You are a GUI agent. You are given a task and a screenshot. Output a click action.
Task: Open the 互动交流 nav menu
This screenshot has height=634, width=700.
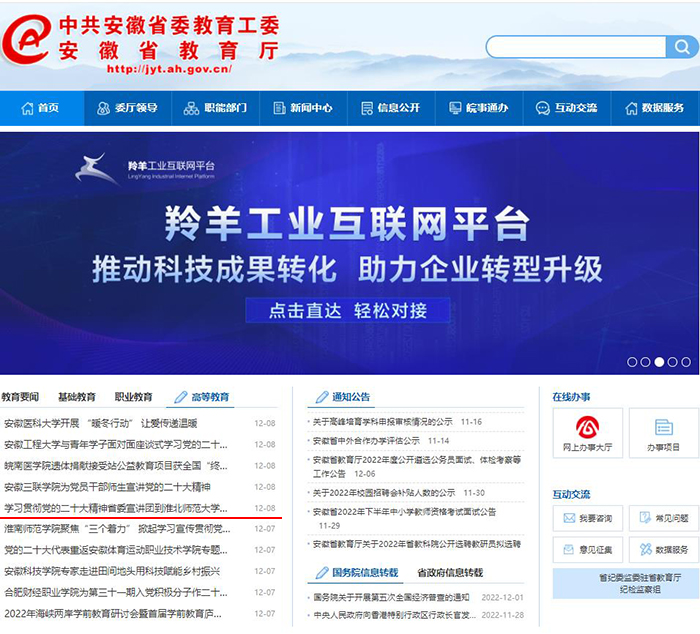(567, 108)
